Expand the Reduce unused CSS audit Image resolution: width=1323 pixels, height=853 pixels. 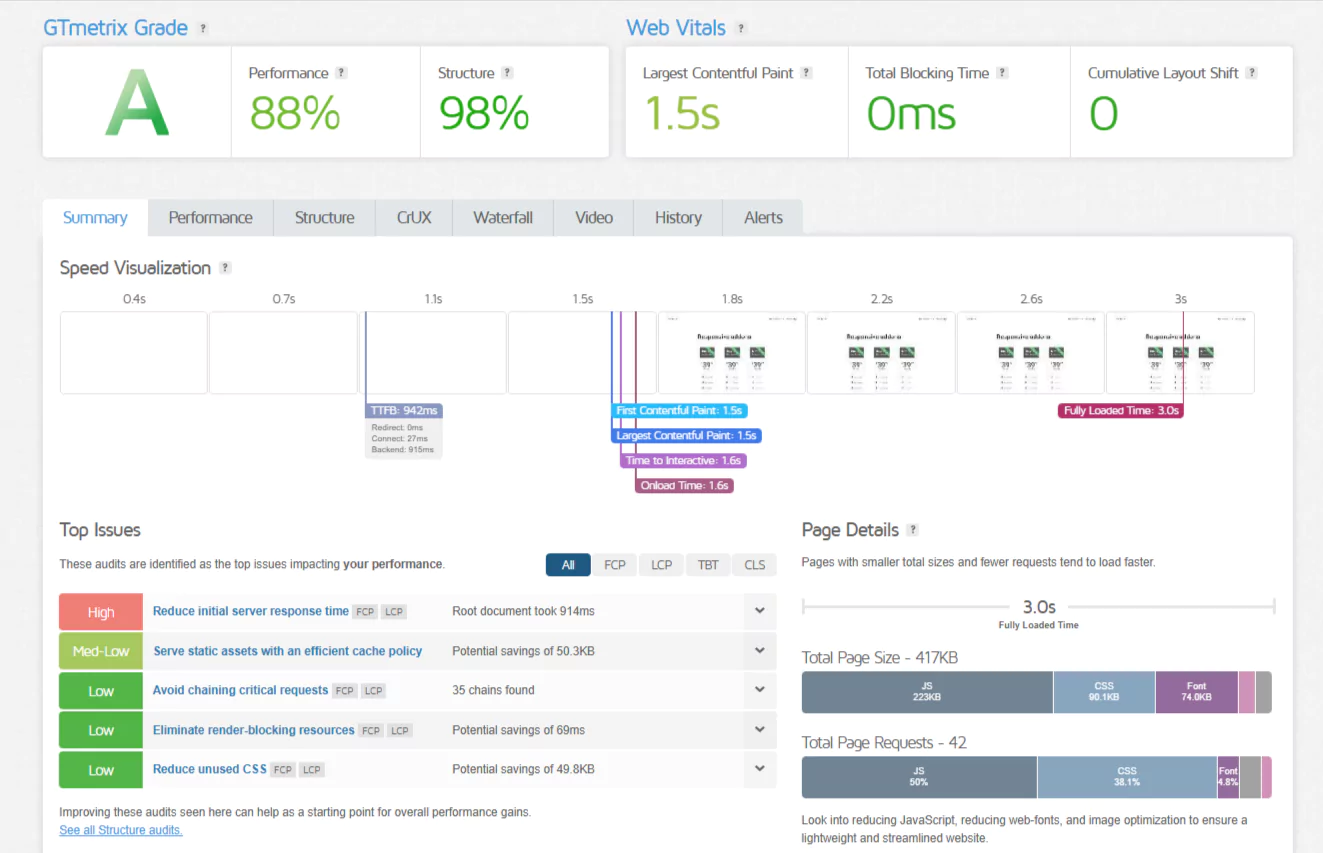tap(760, 769)
